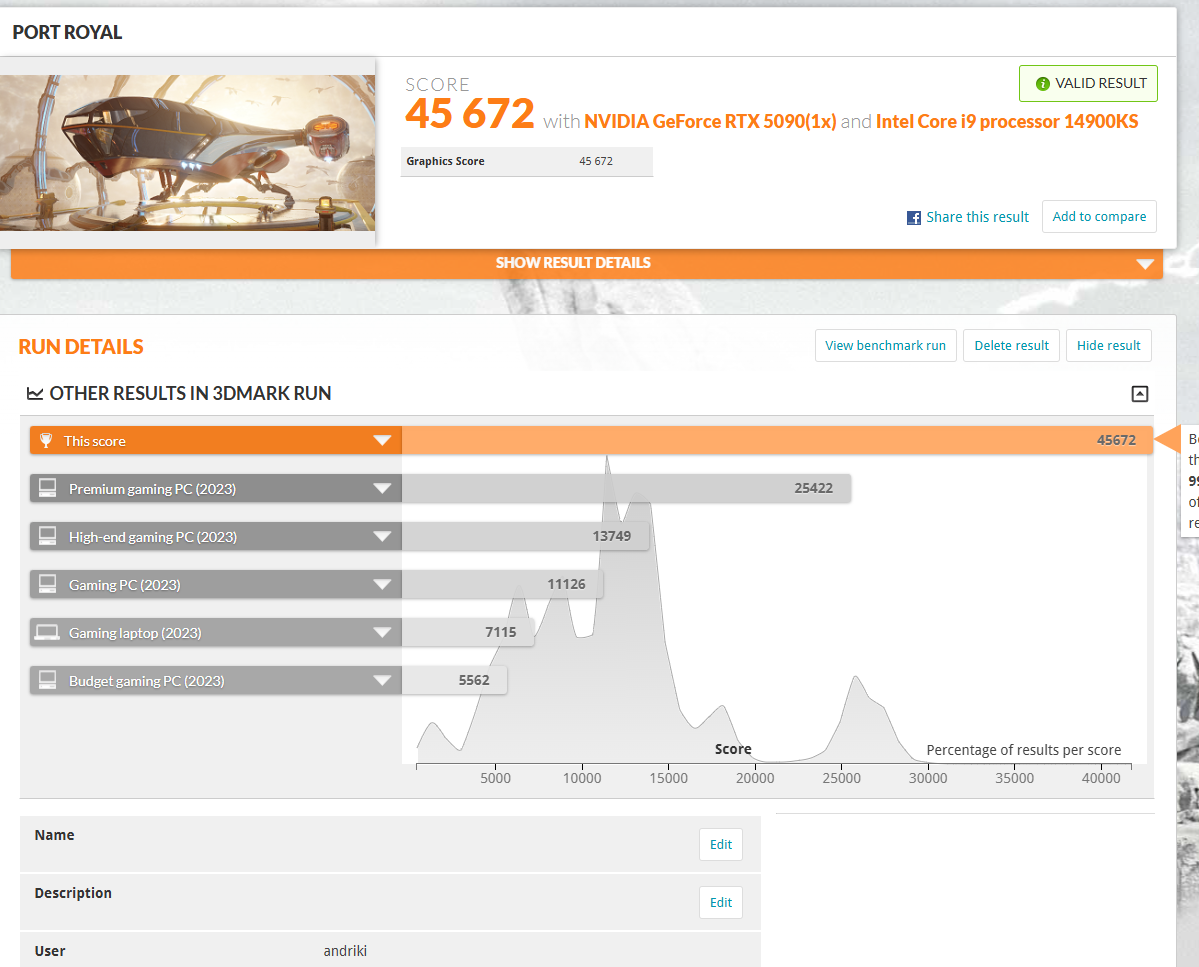
Task: Expand Show Result Details bar
Action: pyautogui.click(x=586, y=263)
